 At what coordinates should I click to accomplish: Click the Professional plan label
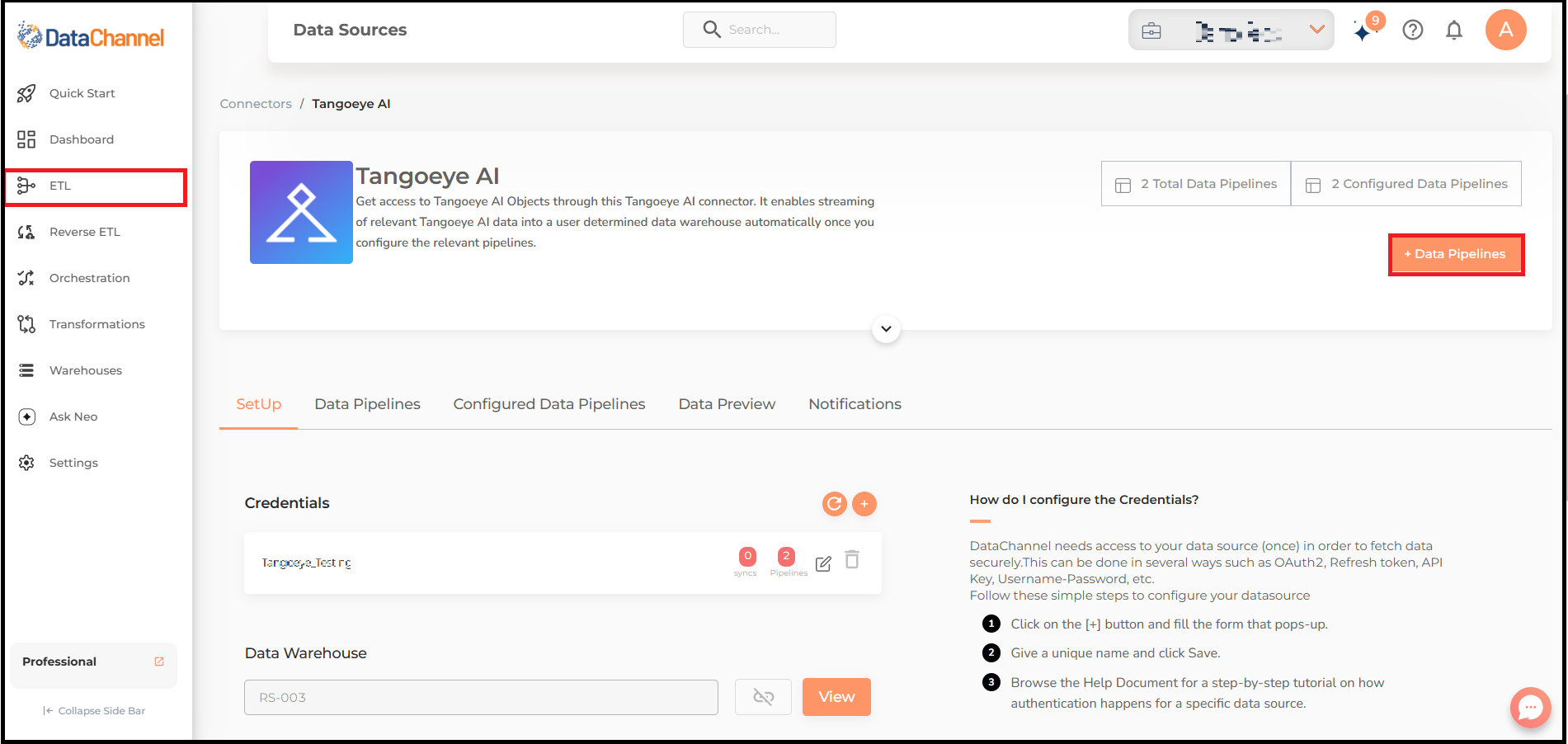[x=59, y=662]
